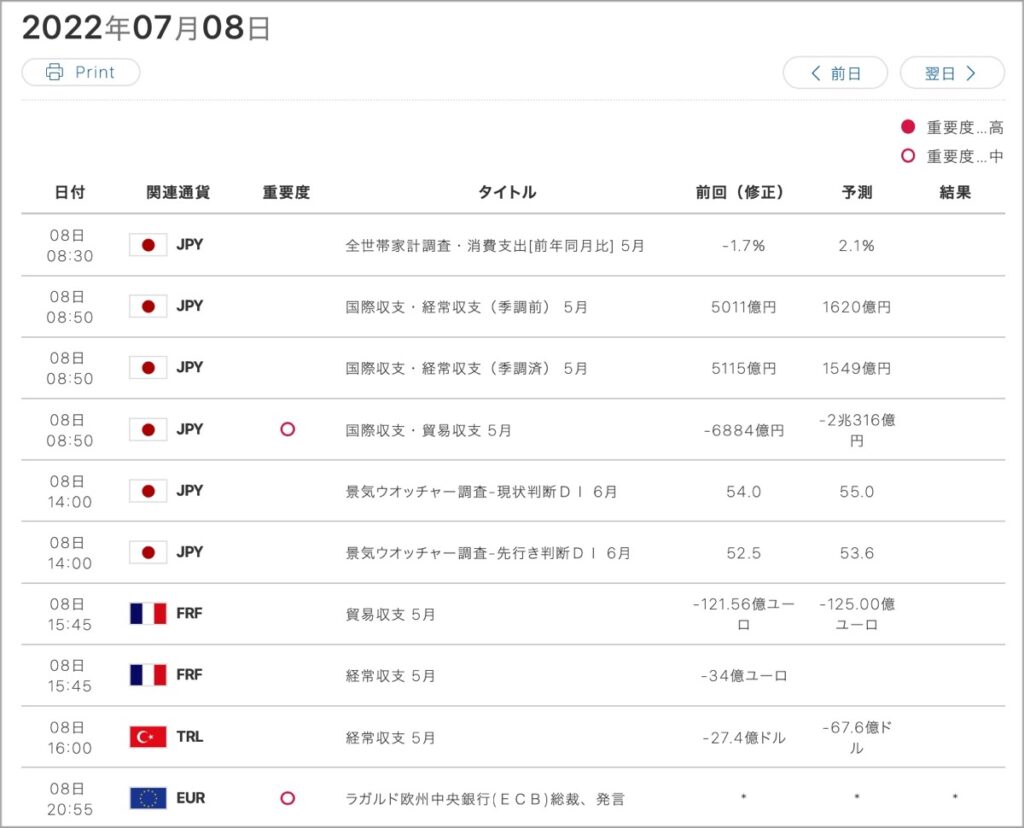Click France flag in 貿易収支 5月 row

(148, 614)
